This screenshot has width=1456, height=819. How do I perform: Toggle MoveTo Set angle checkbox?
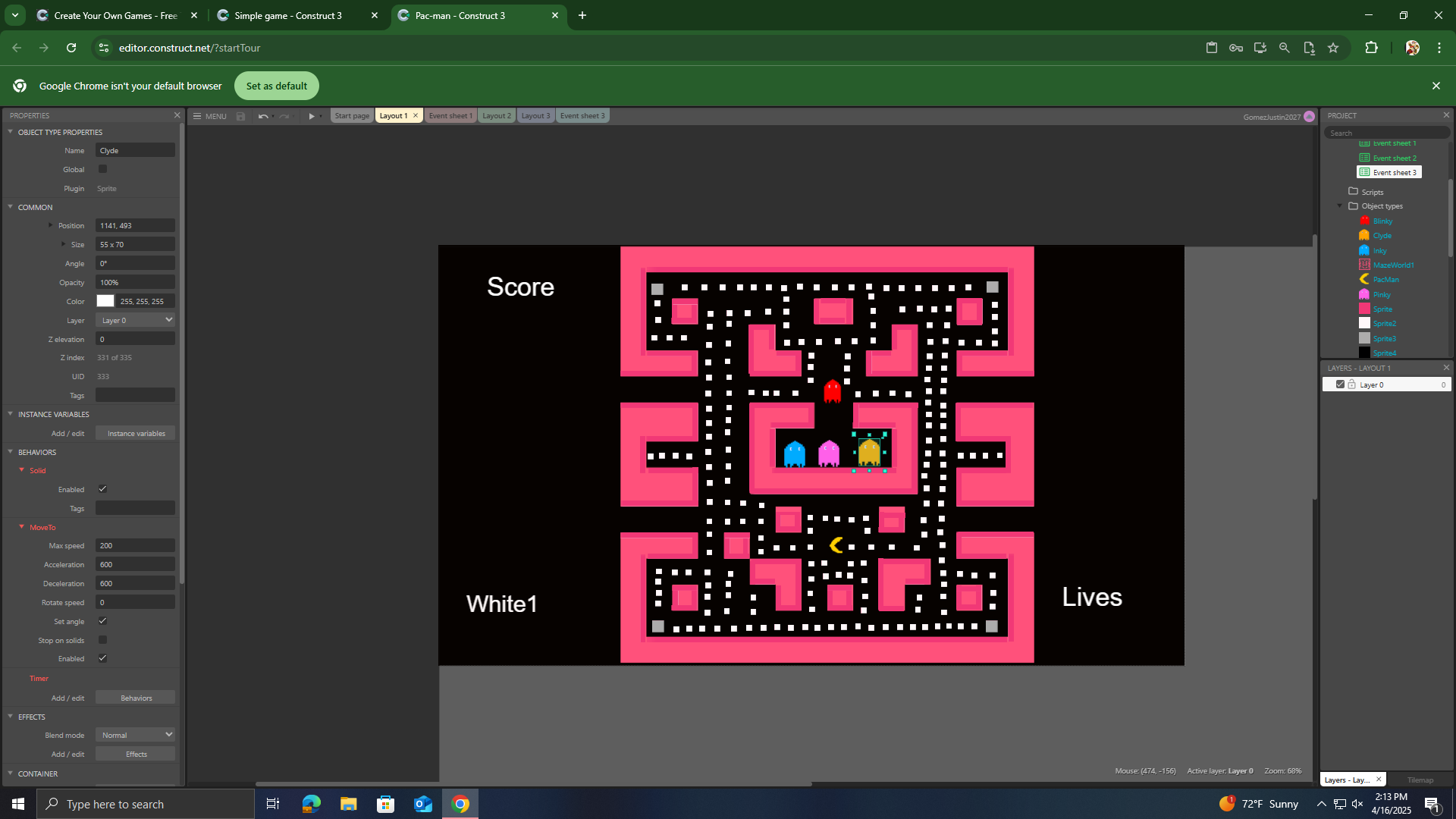(102, 621)
